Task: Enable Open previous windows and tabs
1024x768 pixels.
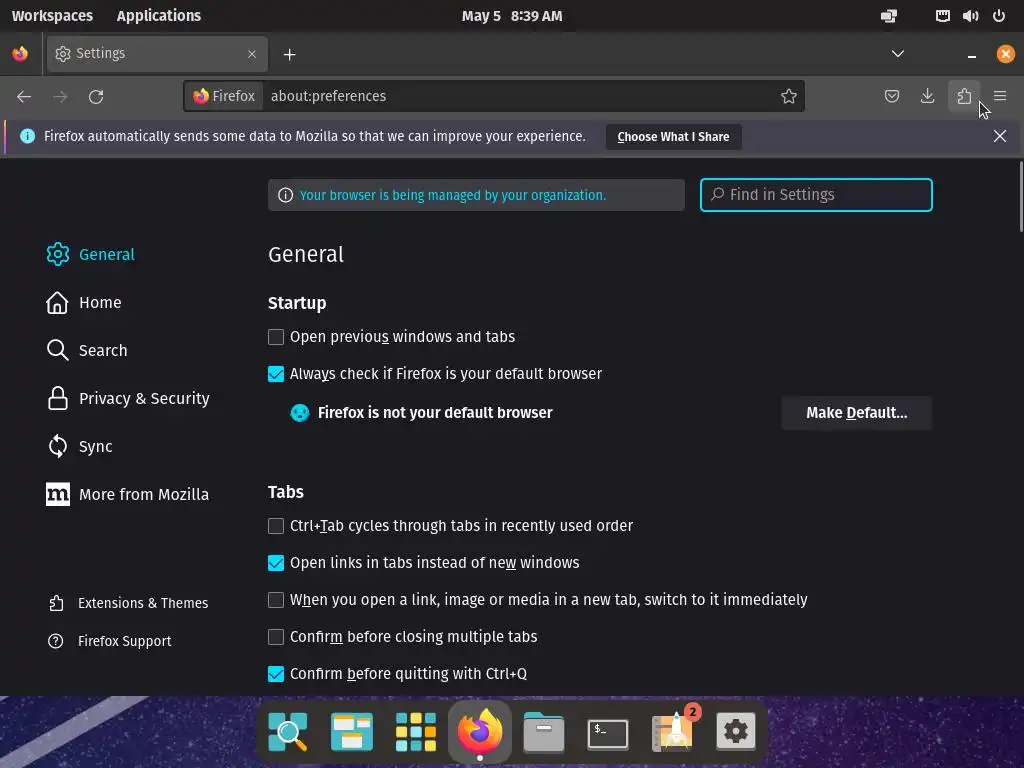Action: coord(276,337)
